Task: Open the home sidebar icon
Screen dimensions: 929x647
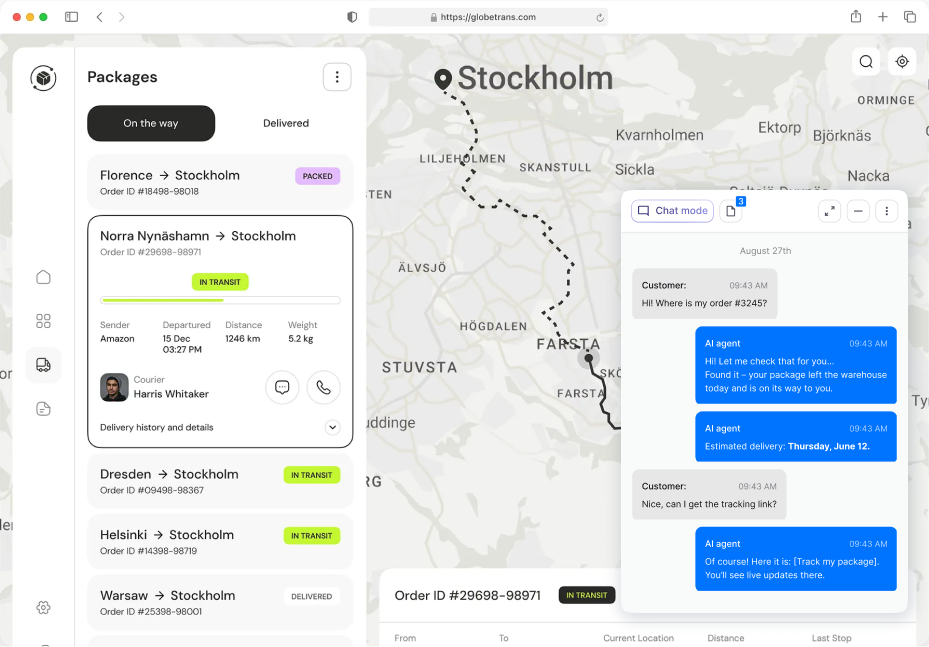Action: [x=43, y=277]
